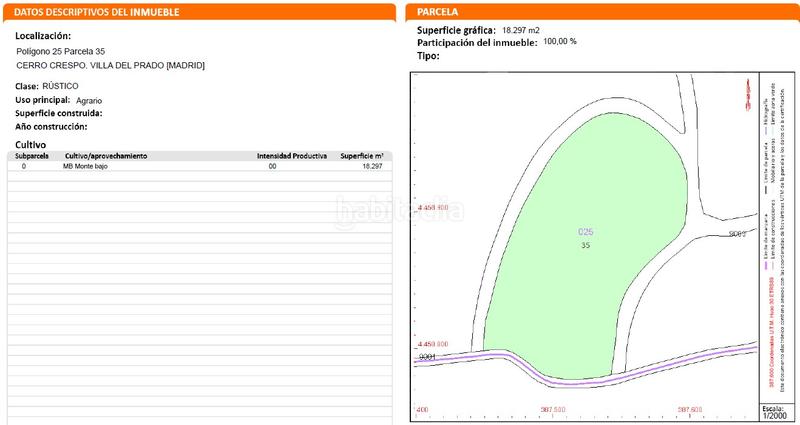Click the Intensidad Productiva column header
This screenshot has height=425, width=800.
pos(291,156)
